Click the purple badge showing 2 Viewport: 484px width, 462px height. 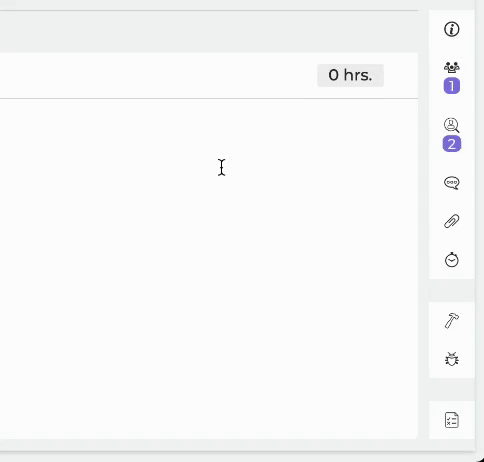click(452, 144)
